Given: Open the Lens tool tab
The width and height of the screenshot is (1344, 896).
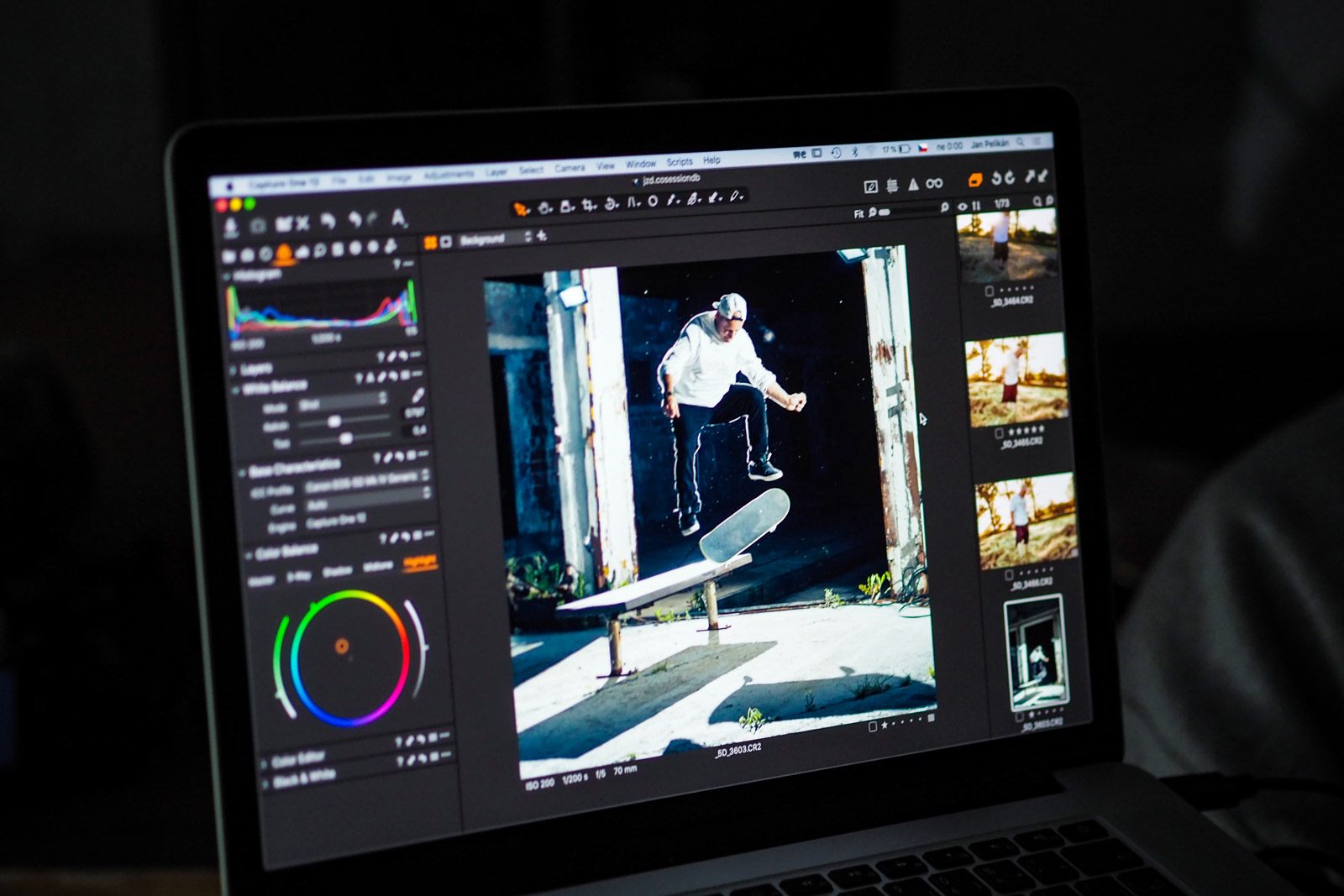Looking at the screenshot, I should coord(266,254).
